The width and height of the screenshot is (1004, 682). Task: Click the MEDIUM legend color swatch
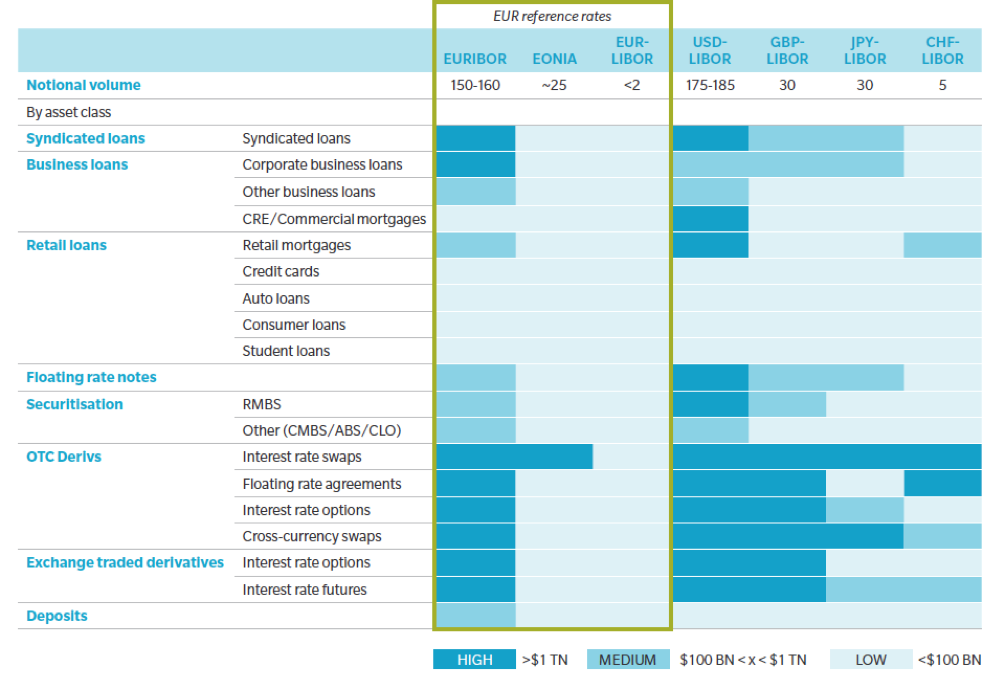click(x=628, y=659)
